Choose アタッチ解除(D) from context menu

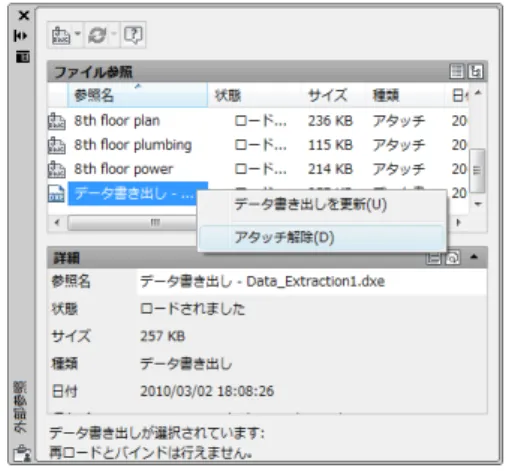(322, 237)
